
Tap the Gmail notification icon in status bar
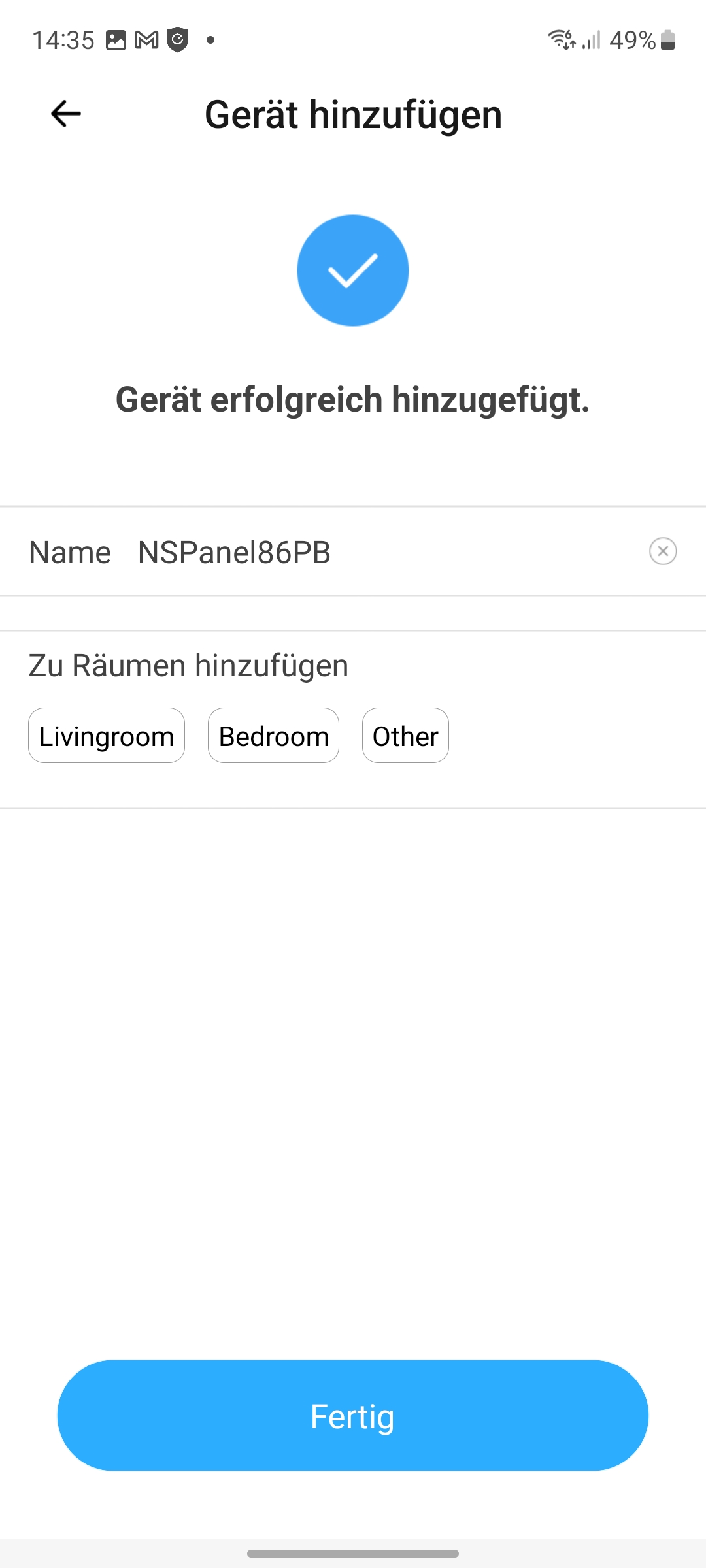coord(146,41)
